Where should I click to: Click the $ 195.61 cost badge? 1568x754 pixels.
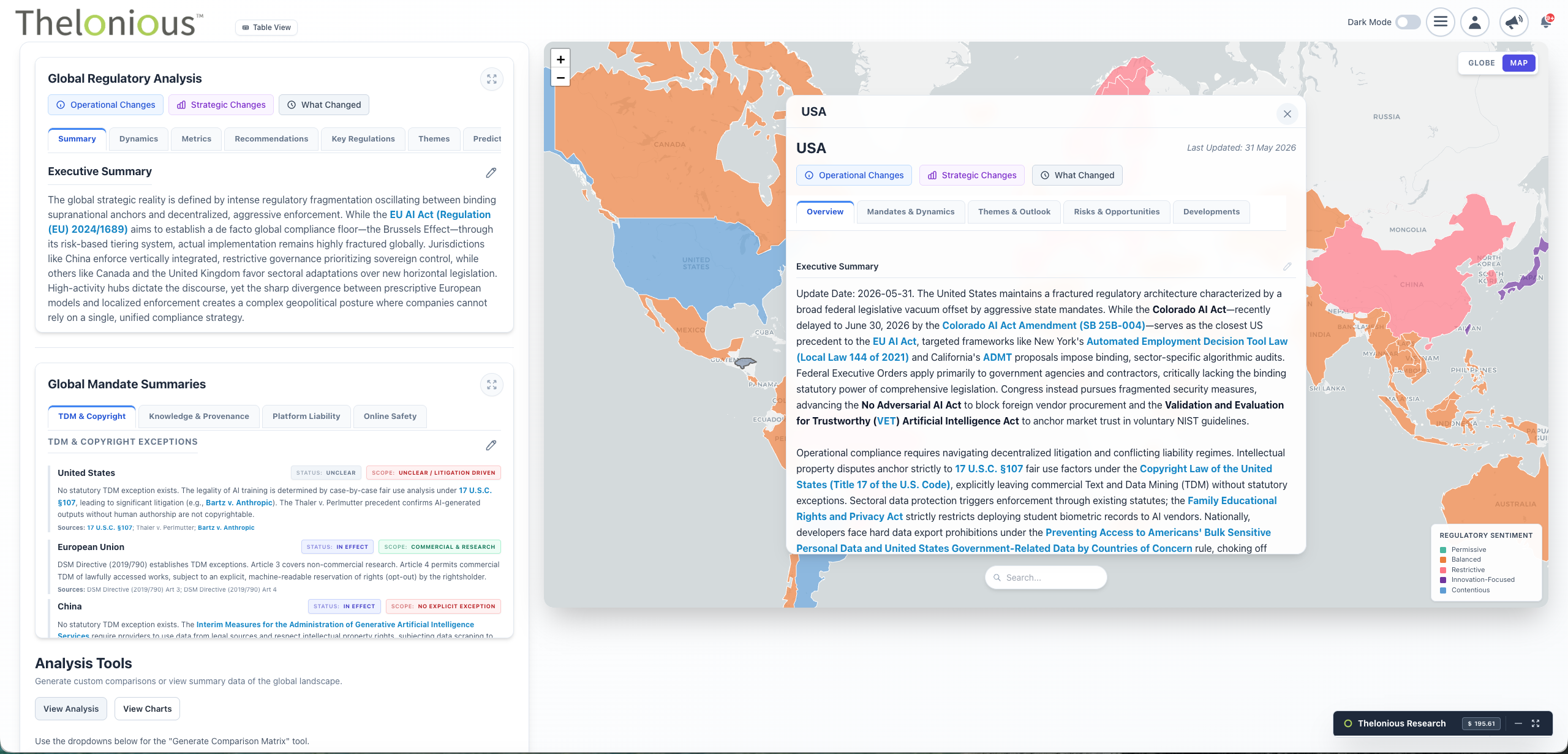pos(1481,723)
